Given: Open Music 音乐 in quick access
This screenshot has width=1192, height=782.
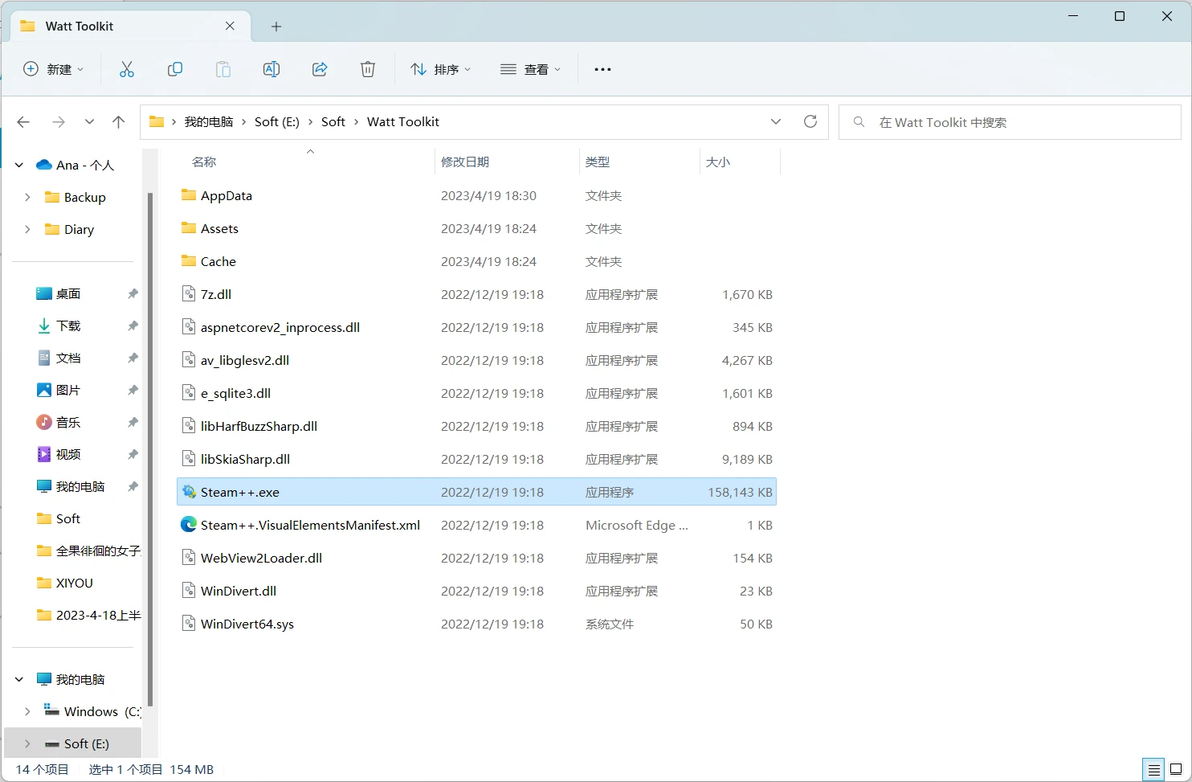Looking at the screenshot, I should point(68,422).
